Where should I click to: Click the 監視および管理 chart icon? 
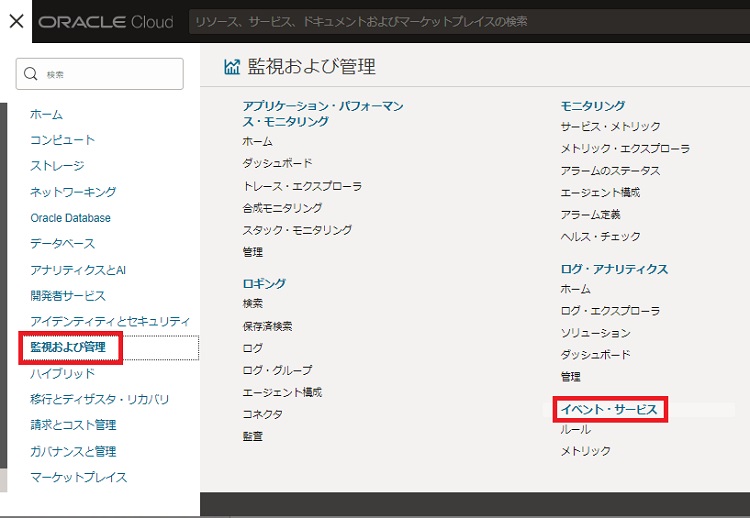click(x=232, y=67)
